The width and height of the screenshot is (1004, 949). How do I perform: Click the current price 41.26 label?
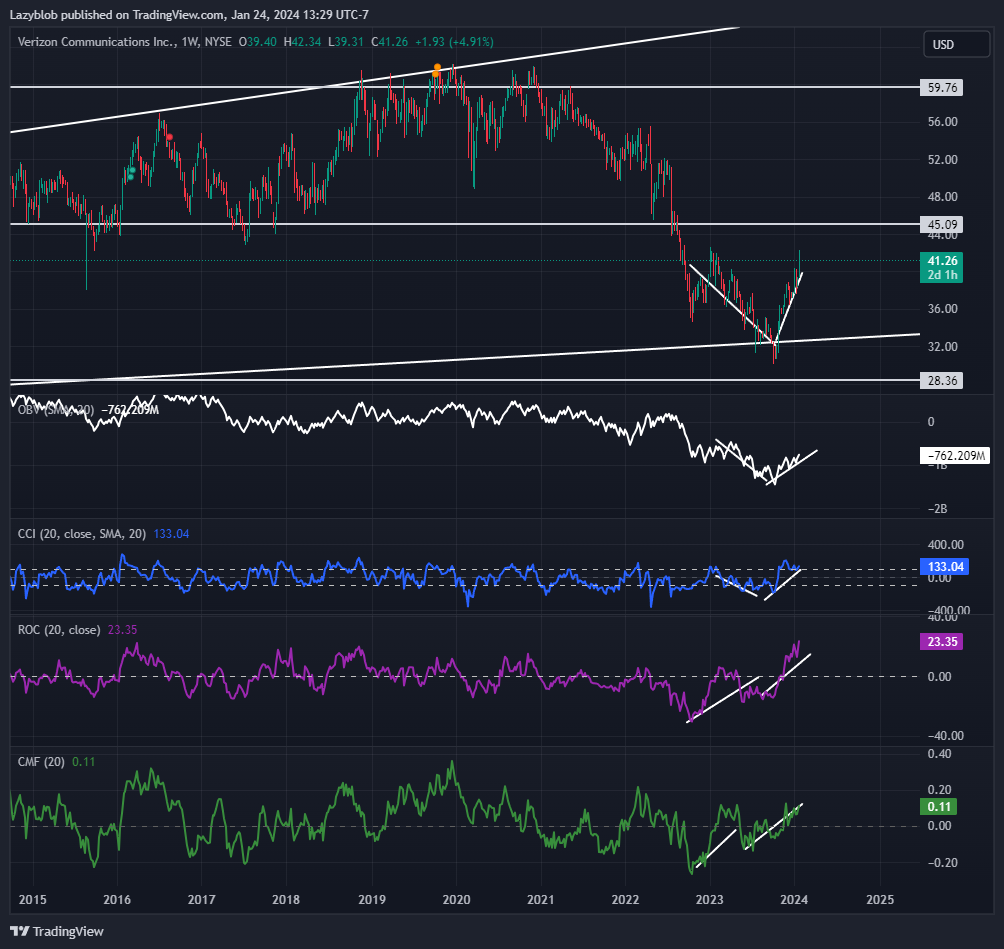coord(941,268)
